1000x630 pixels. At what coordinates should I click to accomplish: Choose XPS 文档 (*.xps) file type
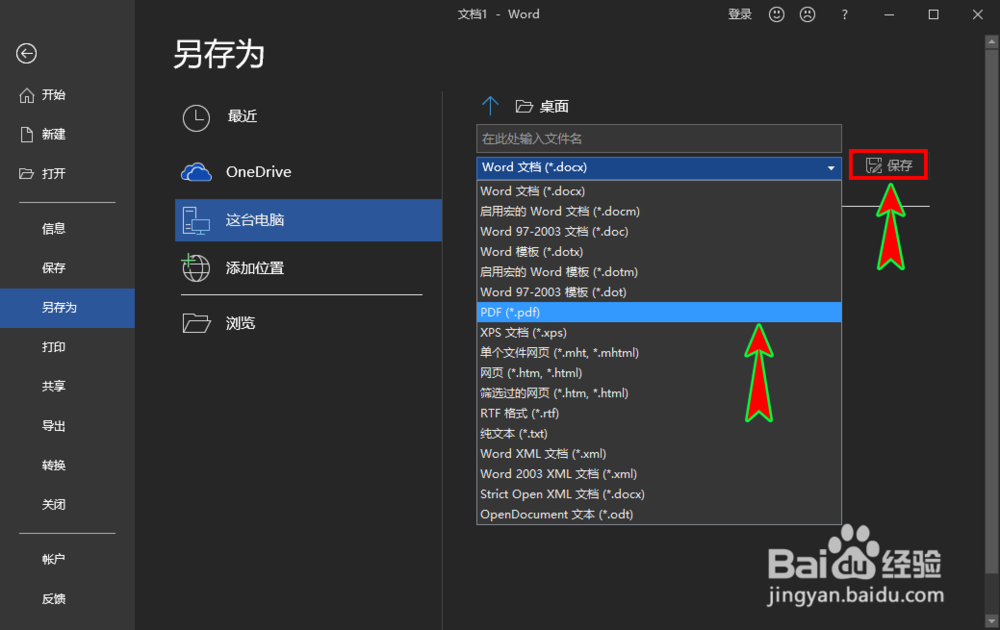tap(659, 332)
